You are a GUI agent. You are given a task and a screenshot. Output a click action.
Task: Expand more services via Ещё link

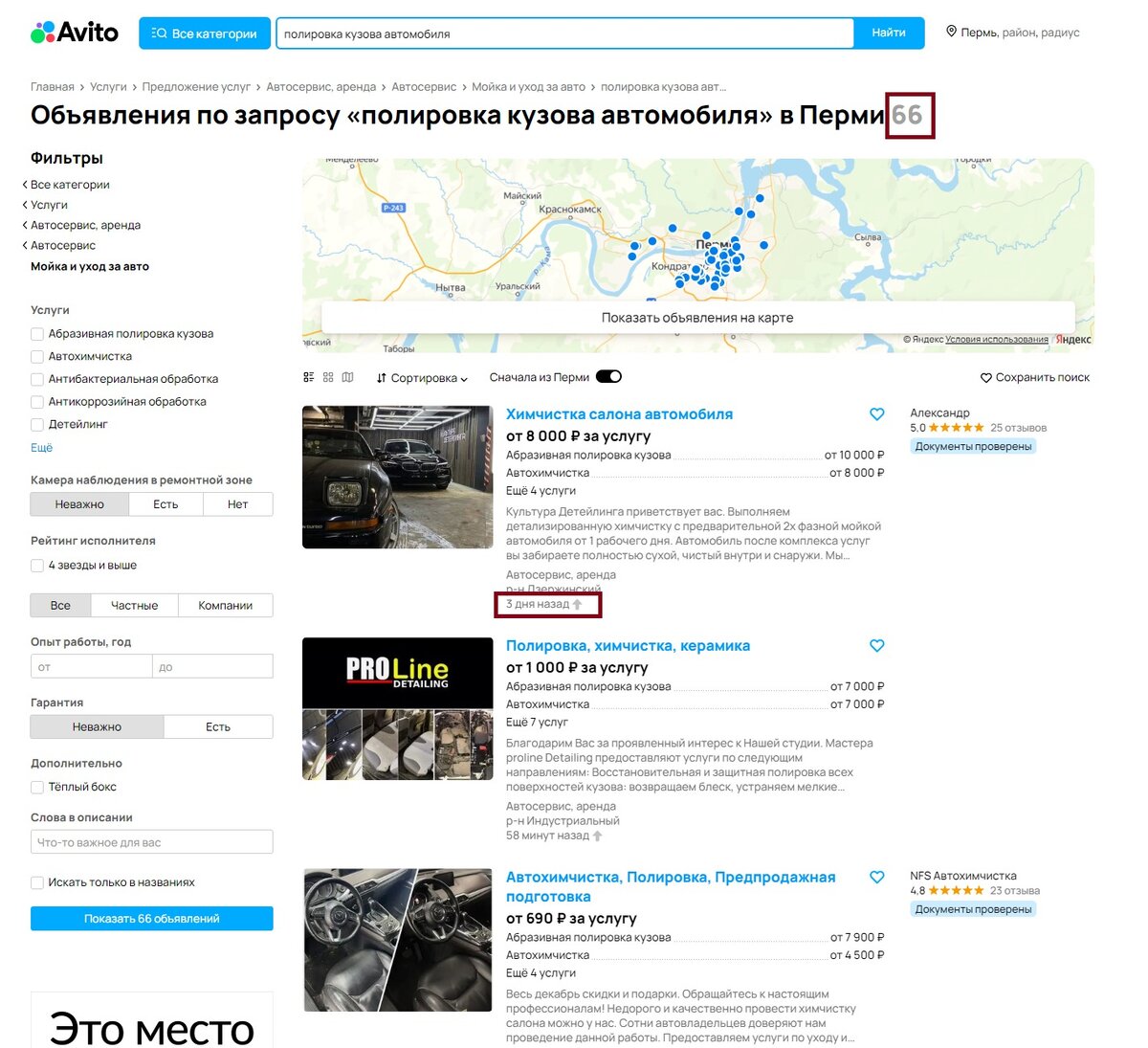(x=41, y=447)
